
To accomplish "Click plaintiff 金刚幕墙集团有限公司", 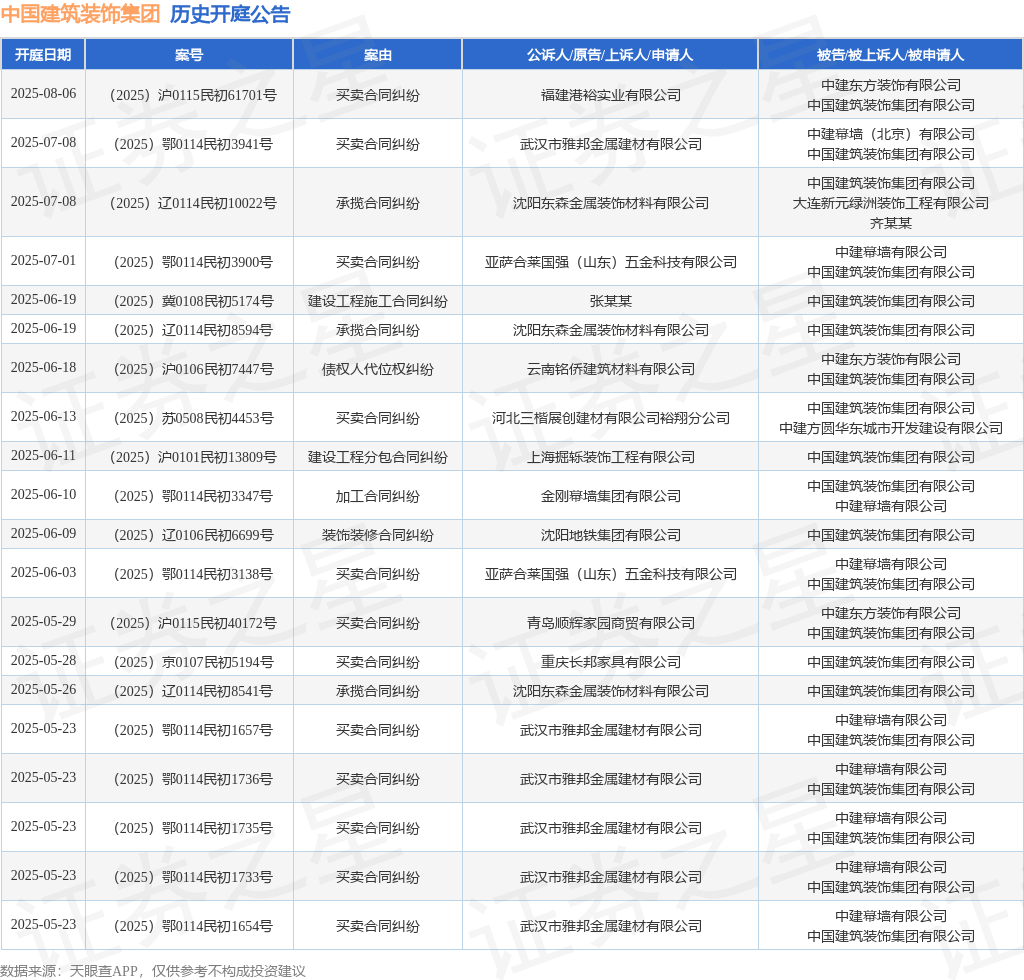I will [x=610, y=496].
